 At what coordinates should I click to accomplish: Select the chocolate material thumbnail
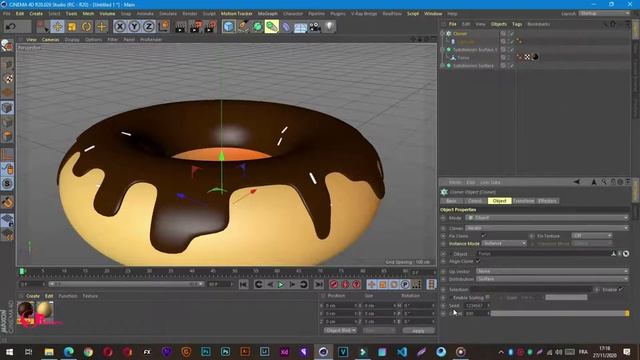[x=25, y=312]
